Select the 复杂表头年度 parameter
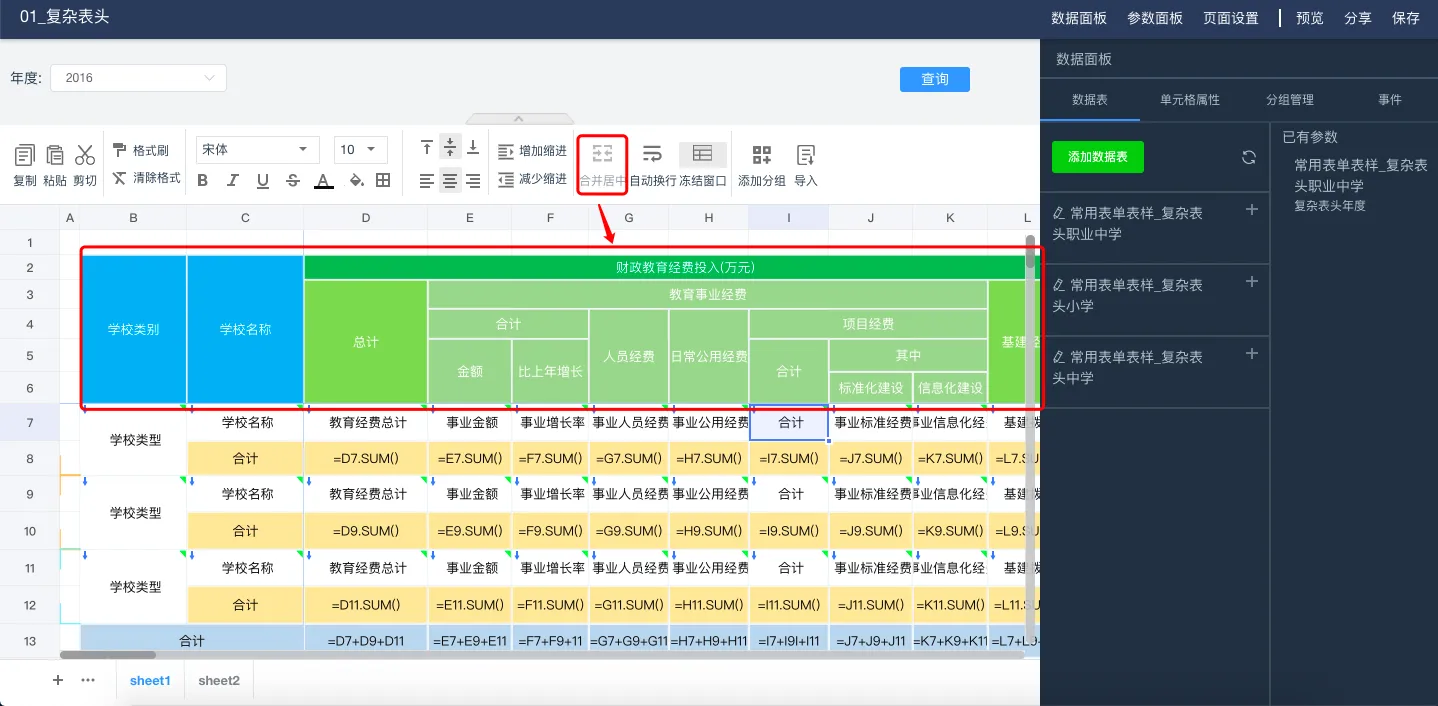Viewport: 1438px width, 706px height. pos(1330,206)
